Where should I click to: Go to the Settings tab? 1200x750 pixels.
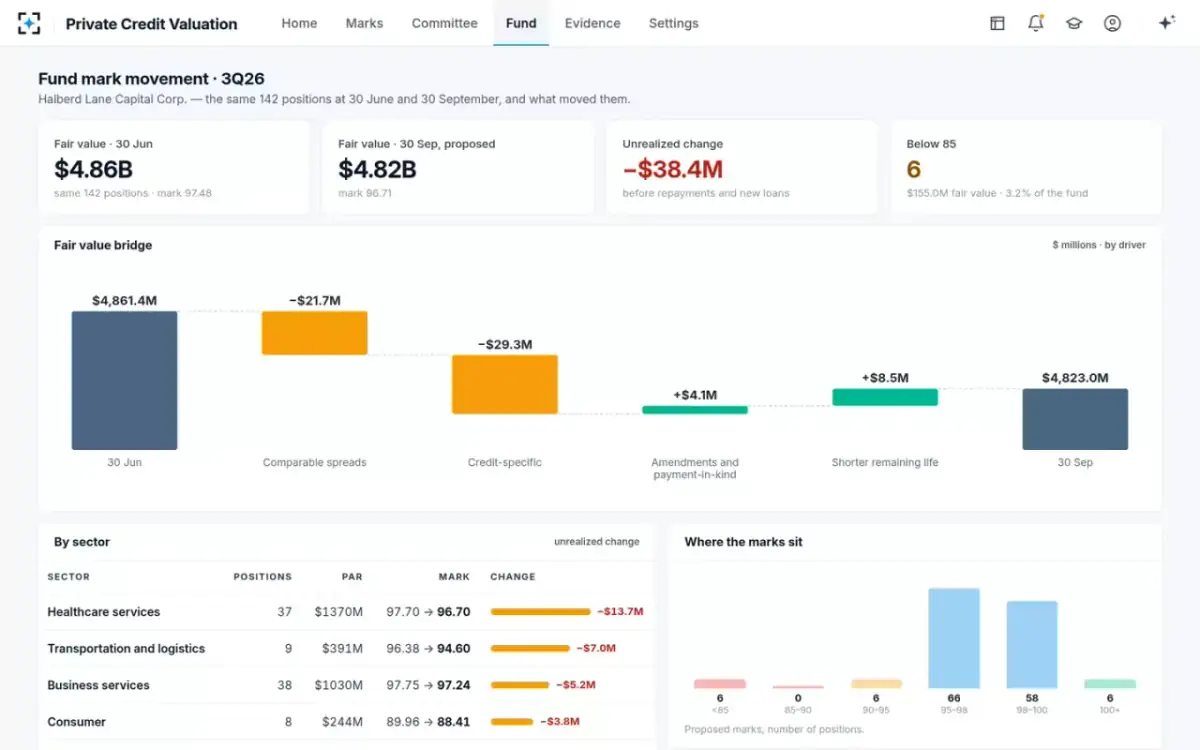[673, 23]
